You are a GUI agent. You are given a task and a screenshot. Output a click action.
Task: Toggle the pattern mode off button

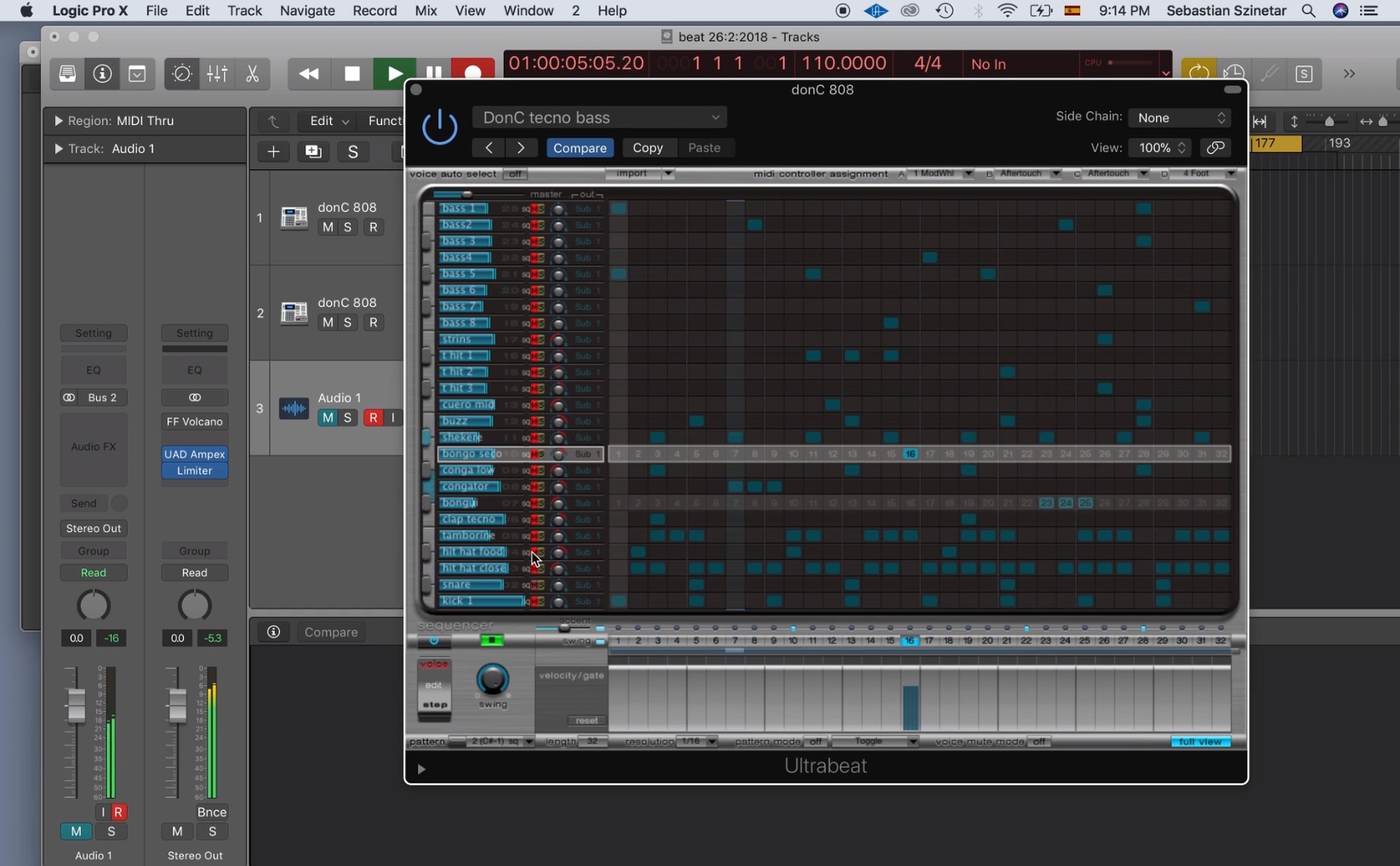tap(814, 742)
